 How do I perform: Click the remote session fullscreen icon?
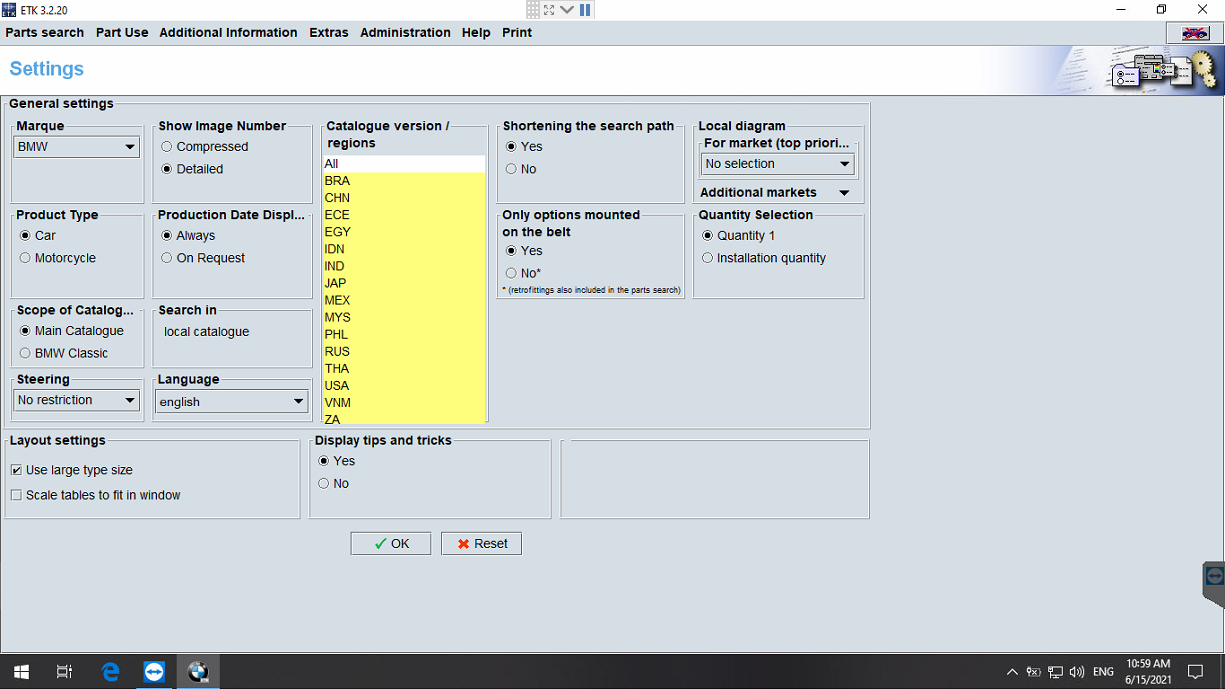549,9
